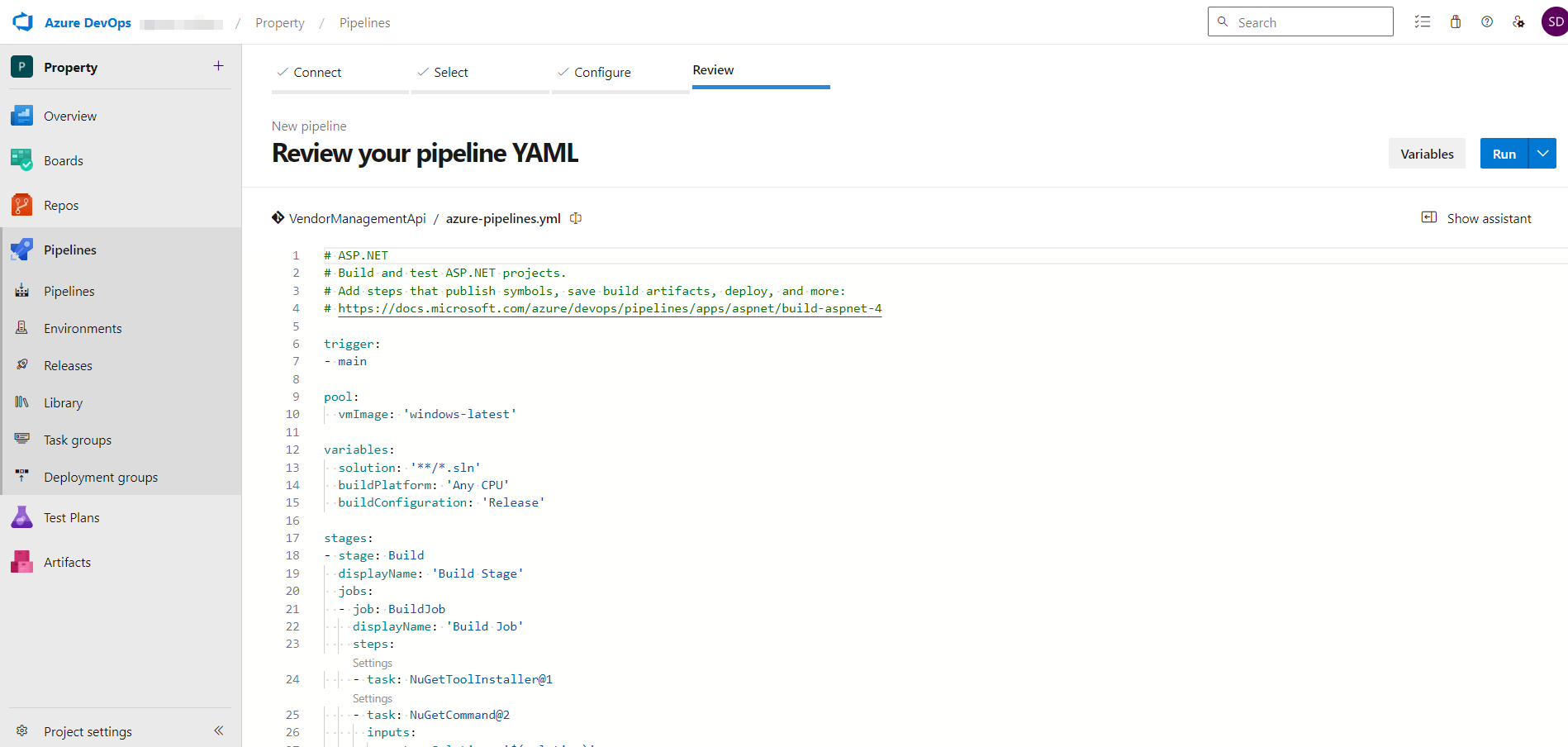Click in the Search box
Image resolution: width=1568 pixels, height=747 pixels.
tap(1300, 22)
